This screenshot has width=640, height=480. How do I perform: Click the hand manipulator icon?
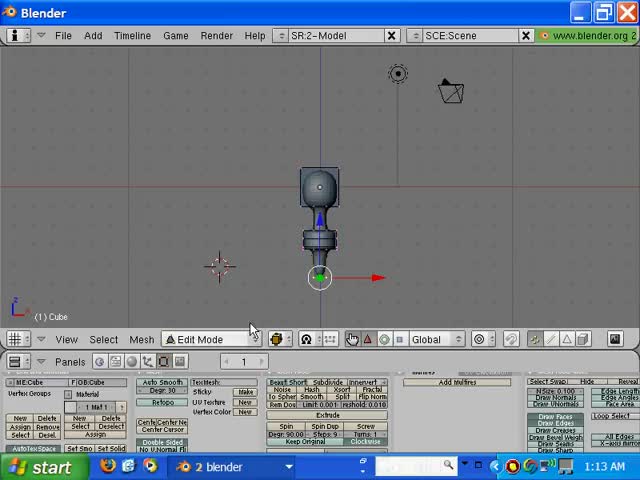click(352, 339)
